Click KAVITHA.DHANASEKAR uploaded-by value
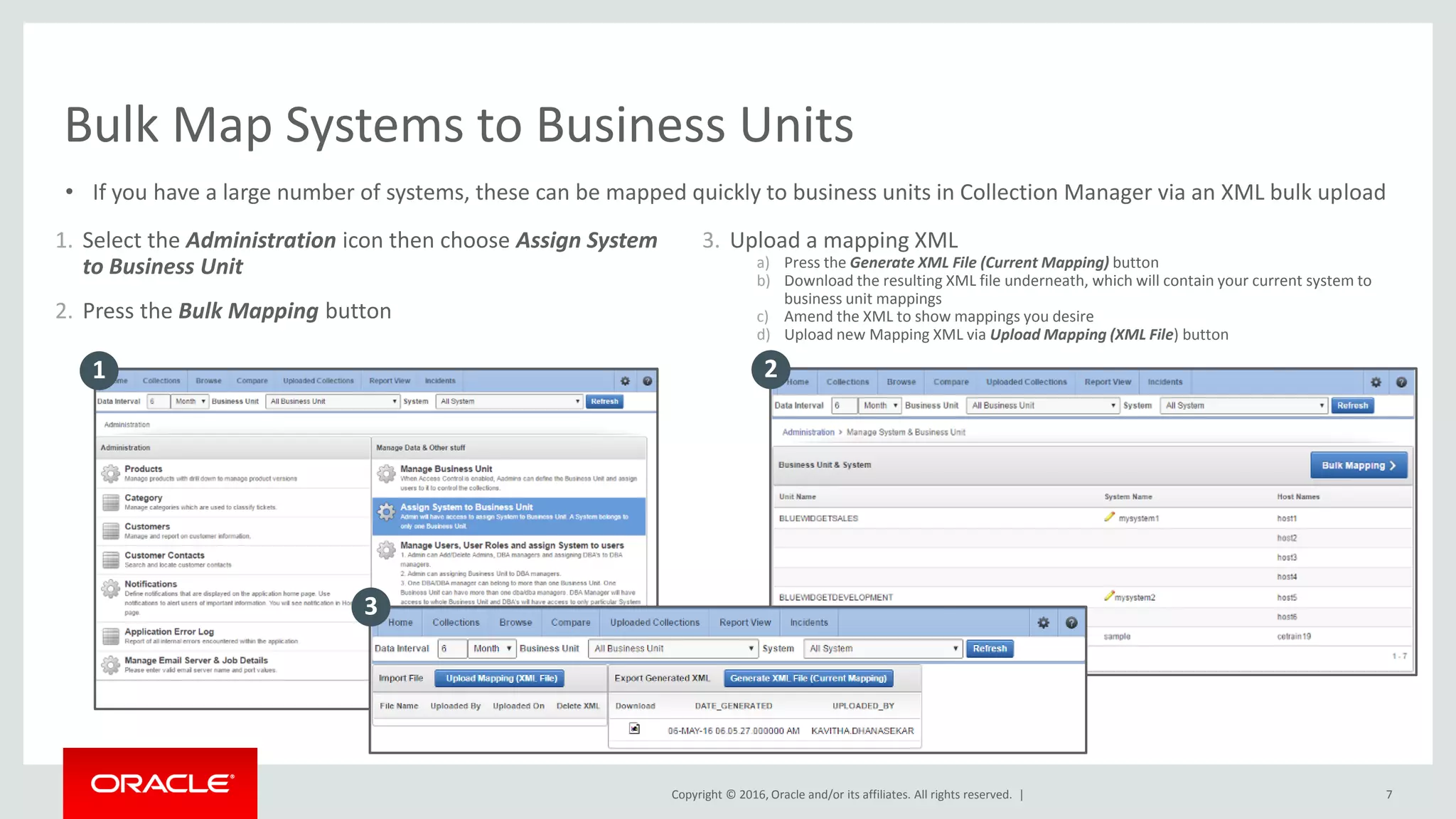 pyautogui.click(x=862, y=731)
